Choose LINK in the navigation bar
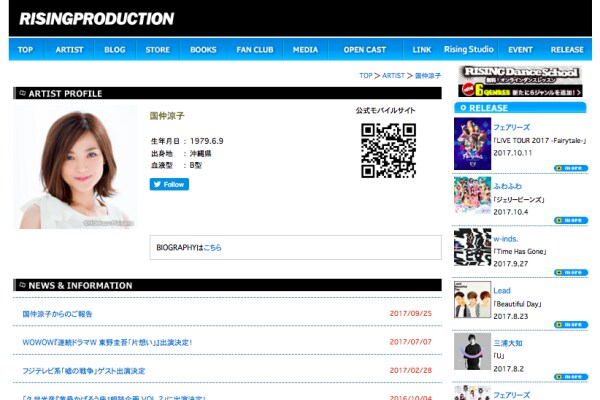 click(x=422, y=50)
